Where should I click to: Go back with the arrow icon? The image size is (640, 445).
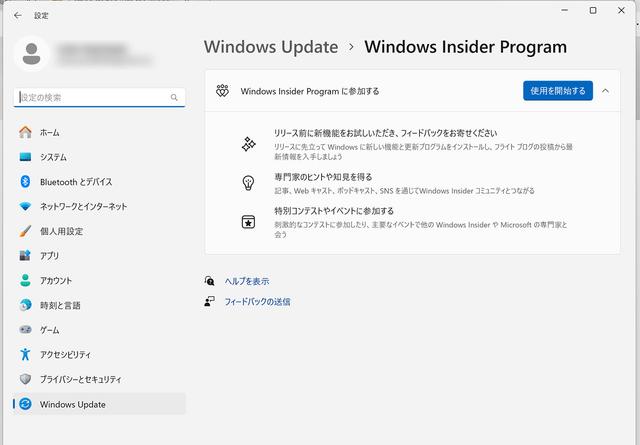click(x=18, y=16)
